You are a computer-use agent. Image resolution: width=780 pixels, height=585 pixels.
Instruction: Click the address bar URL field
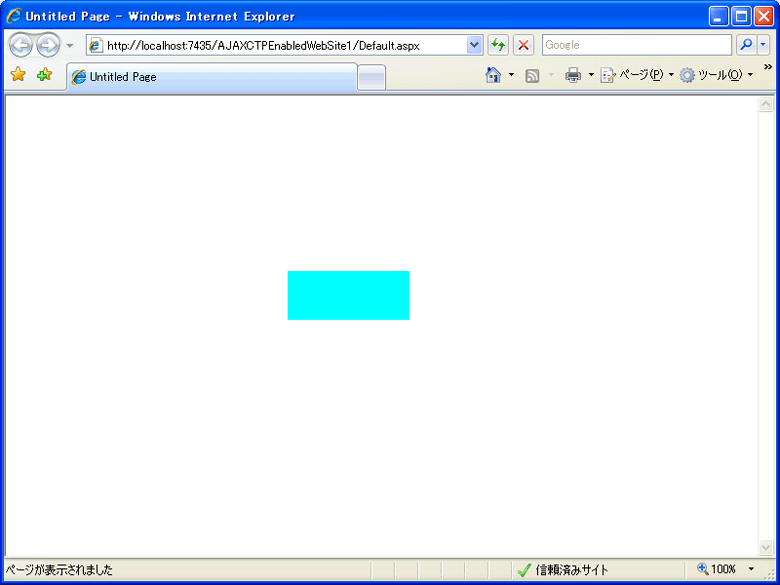coord(285,46)
